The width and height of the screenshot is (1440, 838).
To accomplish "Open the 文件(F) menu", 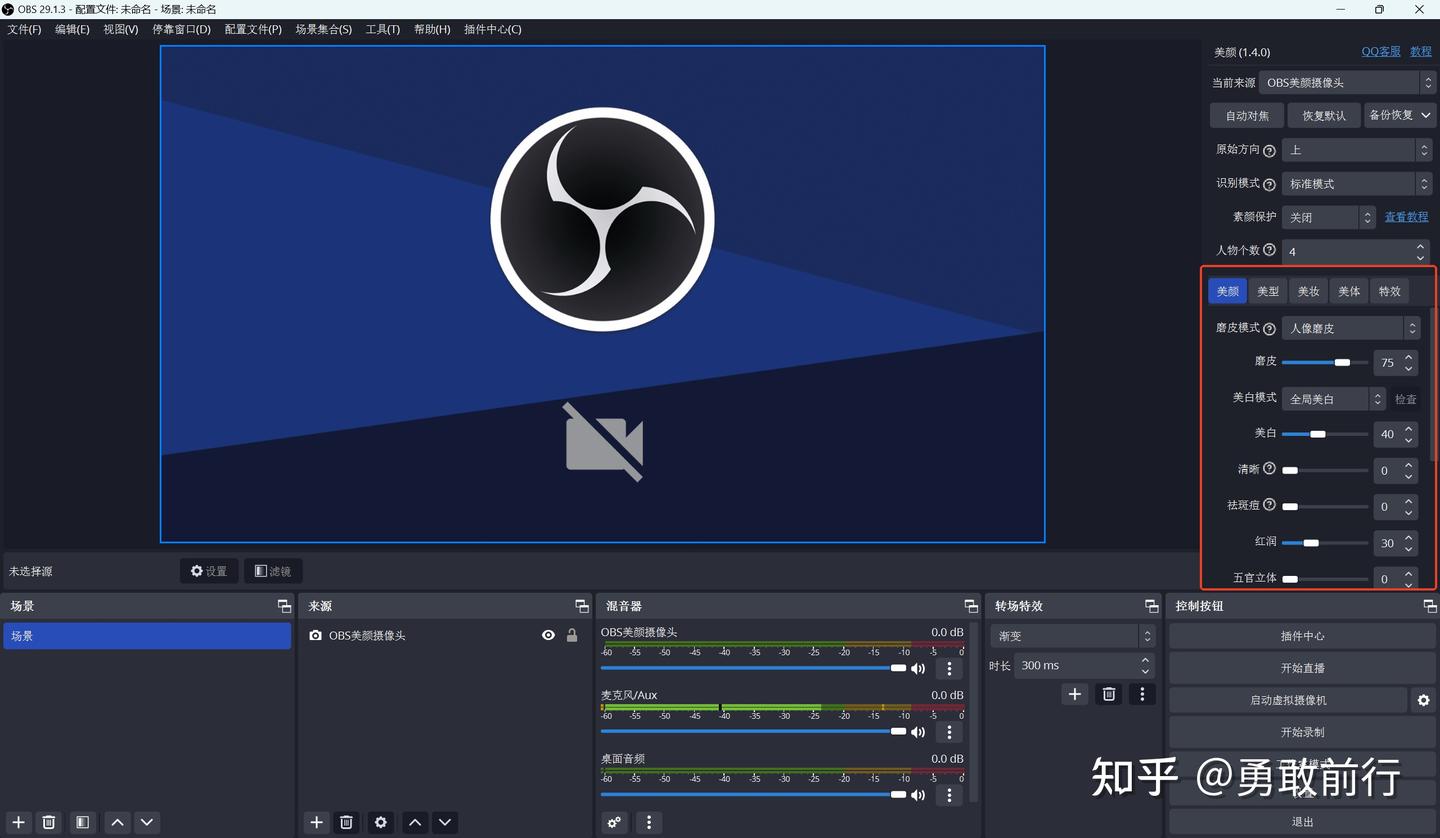I will coord(24,29).
